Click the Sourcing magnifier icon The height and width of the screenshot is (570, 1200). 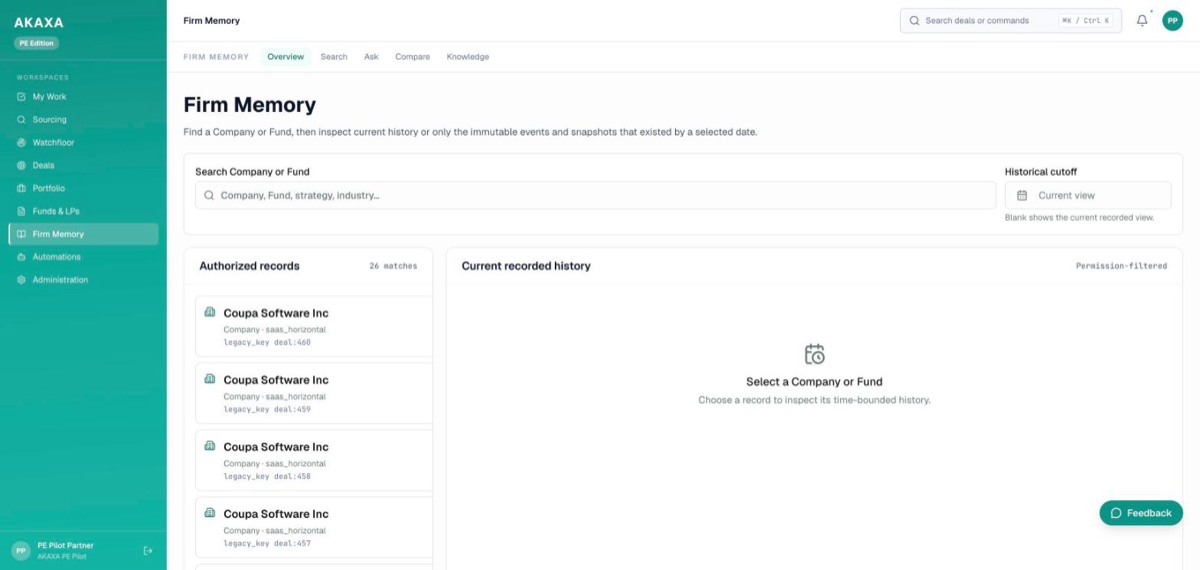[22, 120]
